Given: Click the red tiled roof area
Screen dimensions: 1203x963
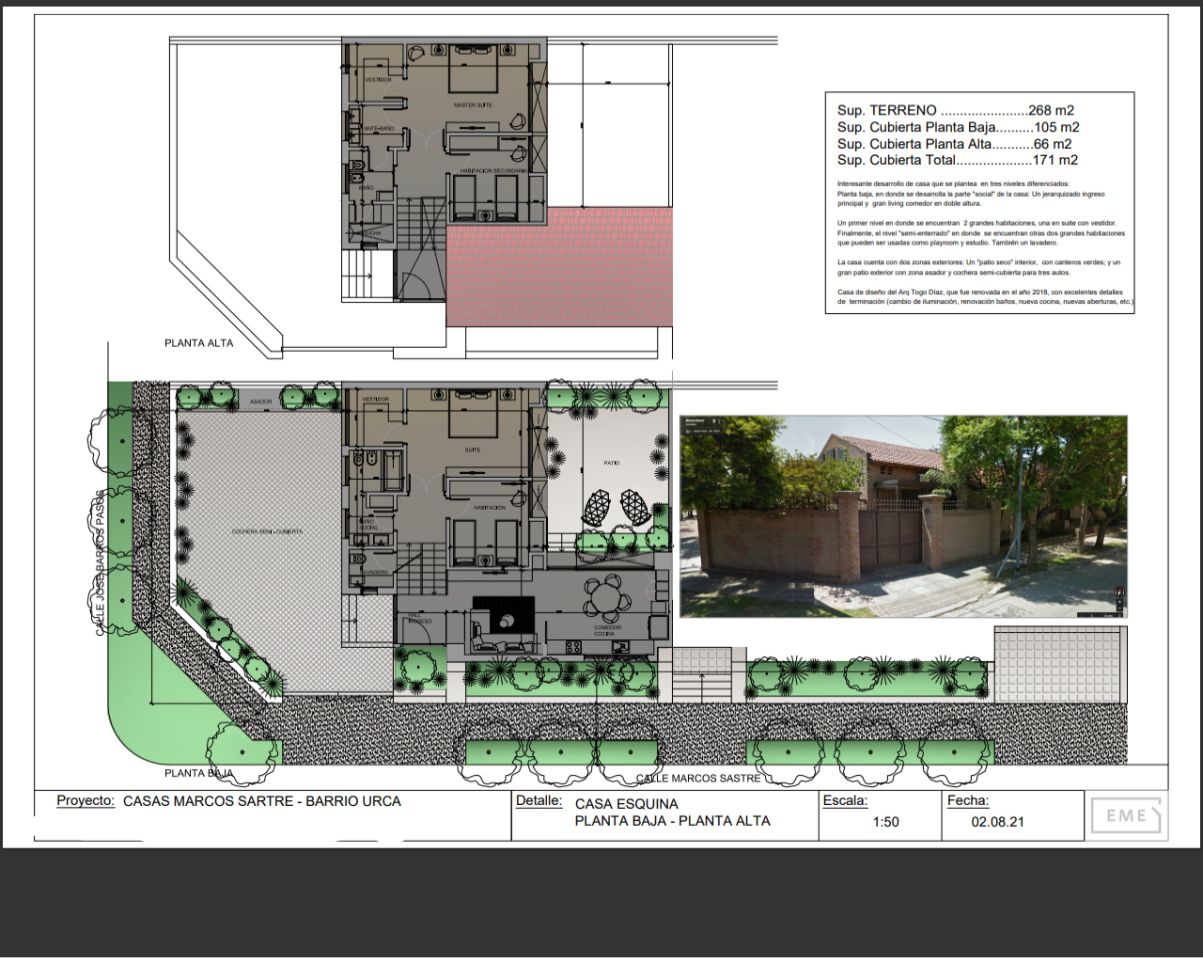Looking at the screenshot, I should click(x=560, y=272).
